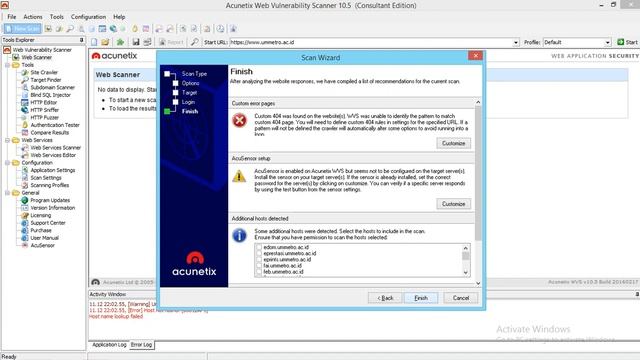Click the green puzzle icon in scanner toolbar

(x=120, y=42)
